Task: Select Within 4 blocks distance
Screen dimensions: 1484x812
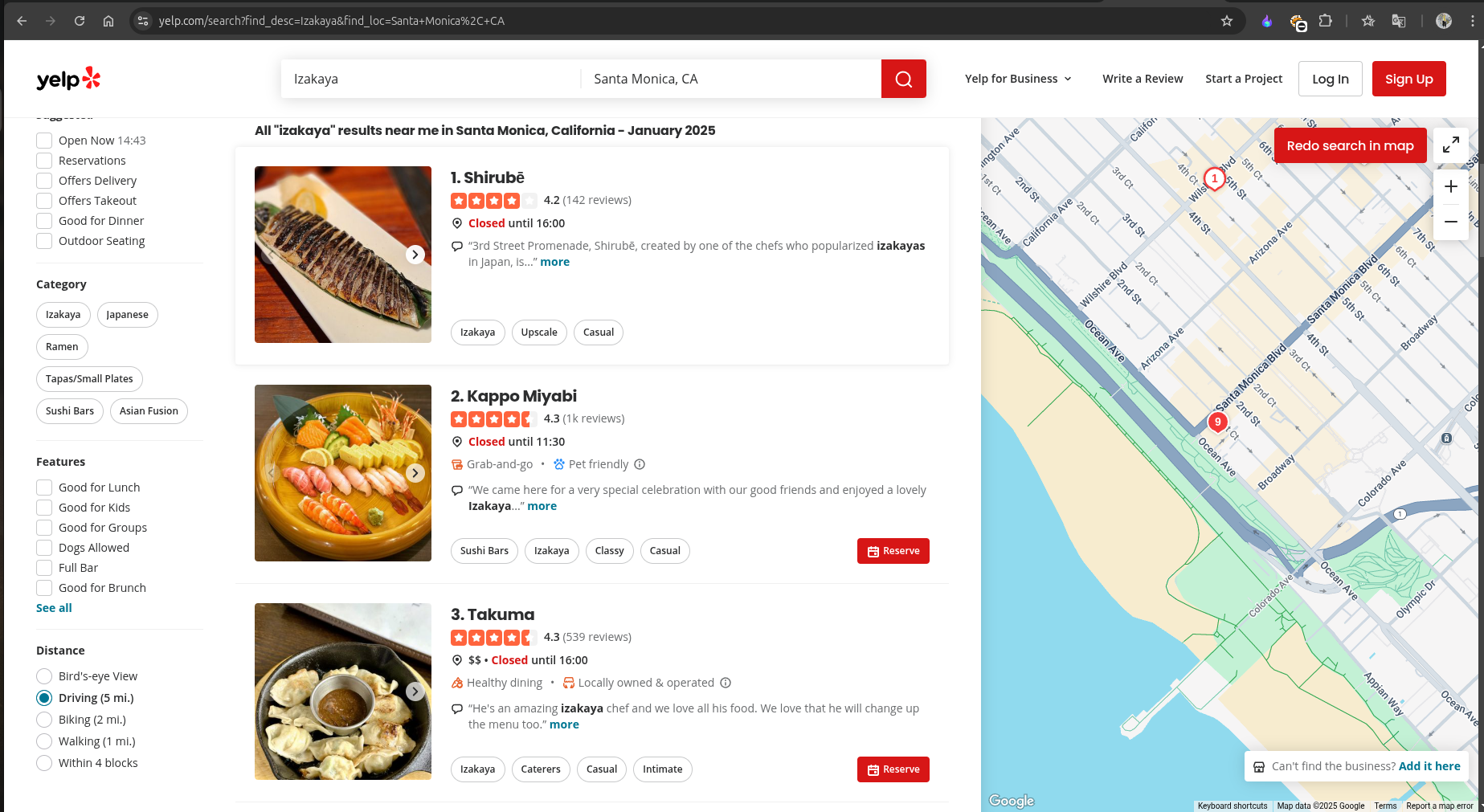Action: point(44,763)
